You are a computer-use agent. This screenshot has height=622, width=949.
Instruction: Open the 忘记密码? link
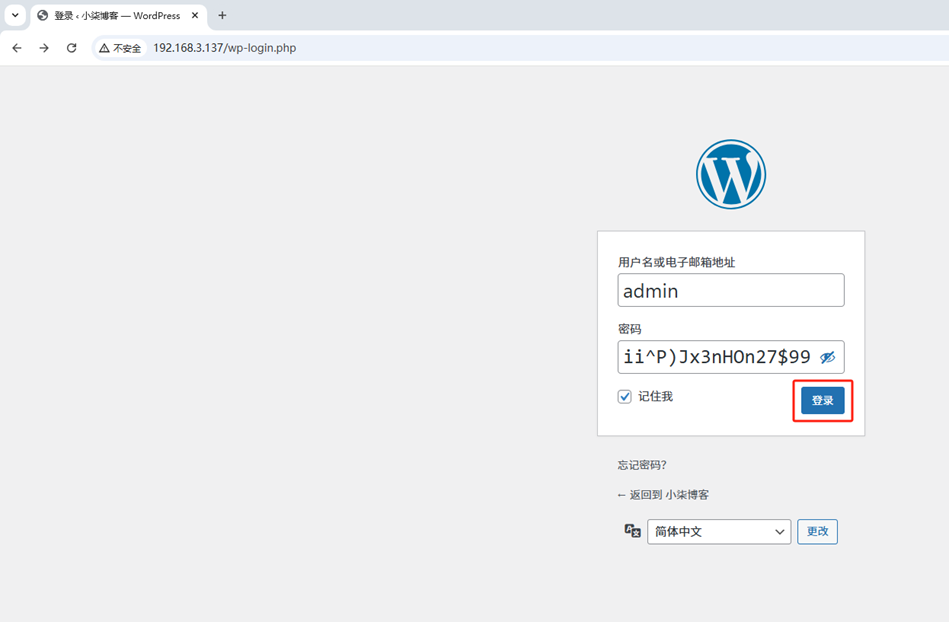(642, 465)
